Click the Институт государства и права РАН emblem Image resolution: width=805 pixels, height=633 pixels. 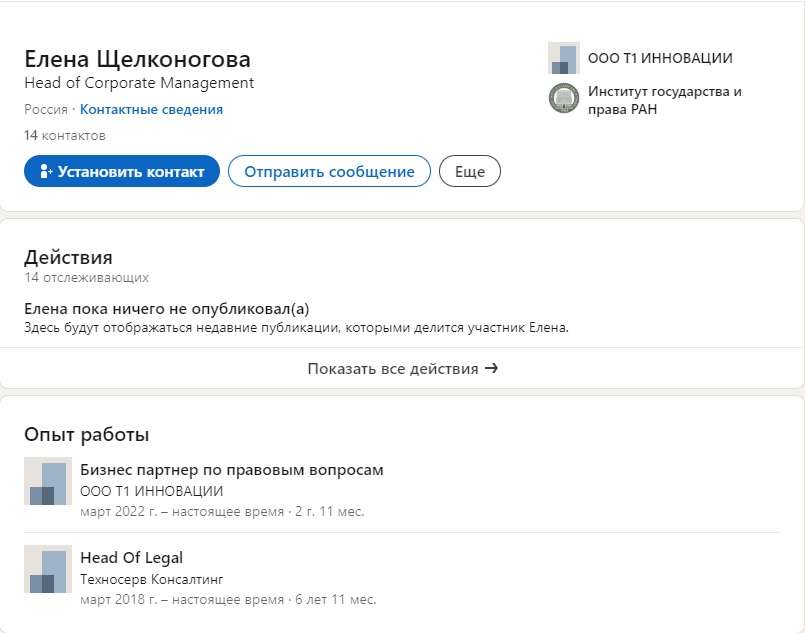tap(564, 98)
